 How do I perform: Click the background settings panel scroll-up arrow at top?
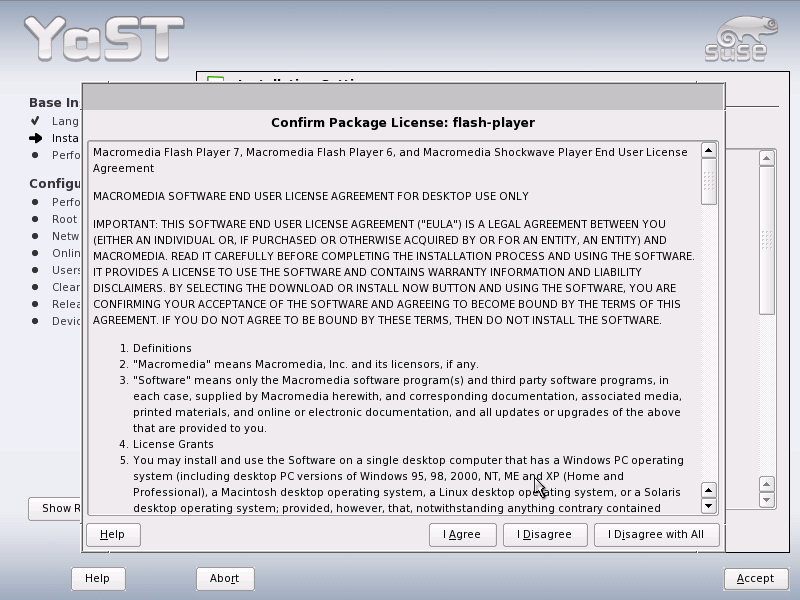pos(766,158)
